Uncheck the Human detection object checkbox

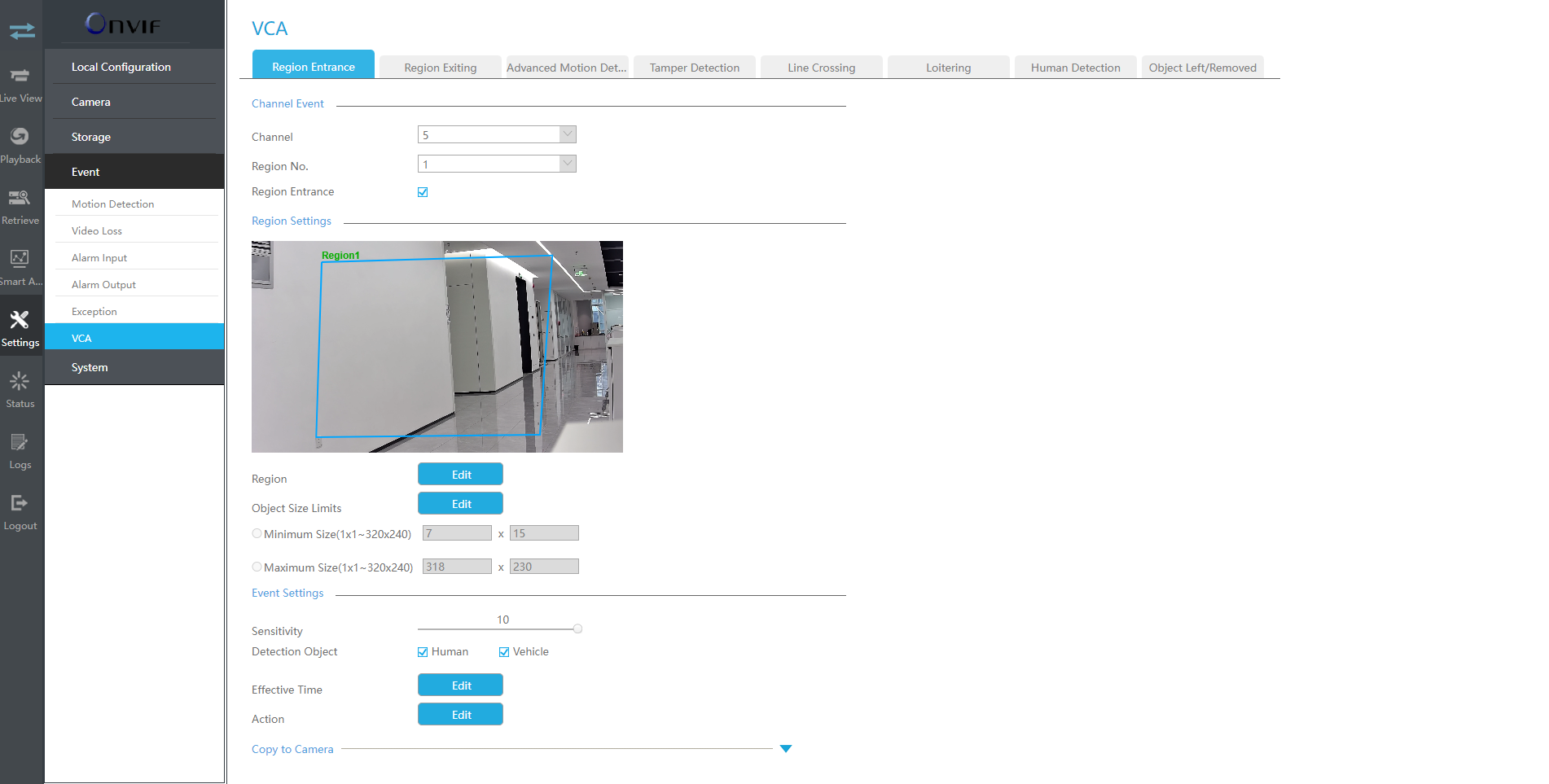[x=423, y=652]
